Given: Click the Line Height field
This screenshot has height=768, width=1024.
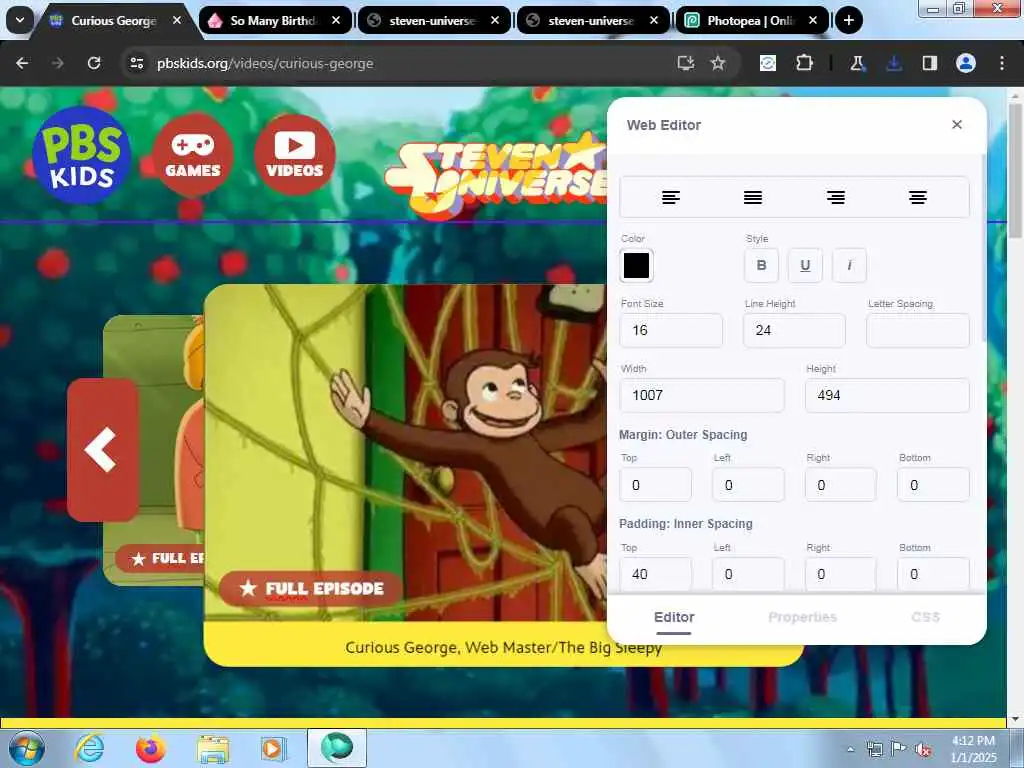Looking at the screenshot, I should [x=794, y=330].
